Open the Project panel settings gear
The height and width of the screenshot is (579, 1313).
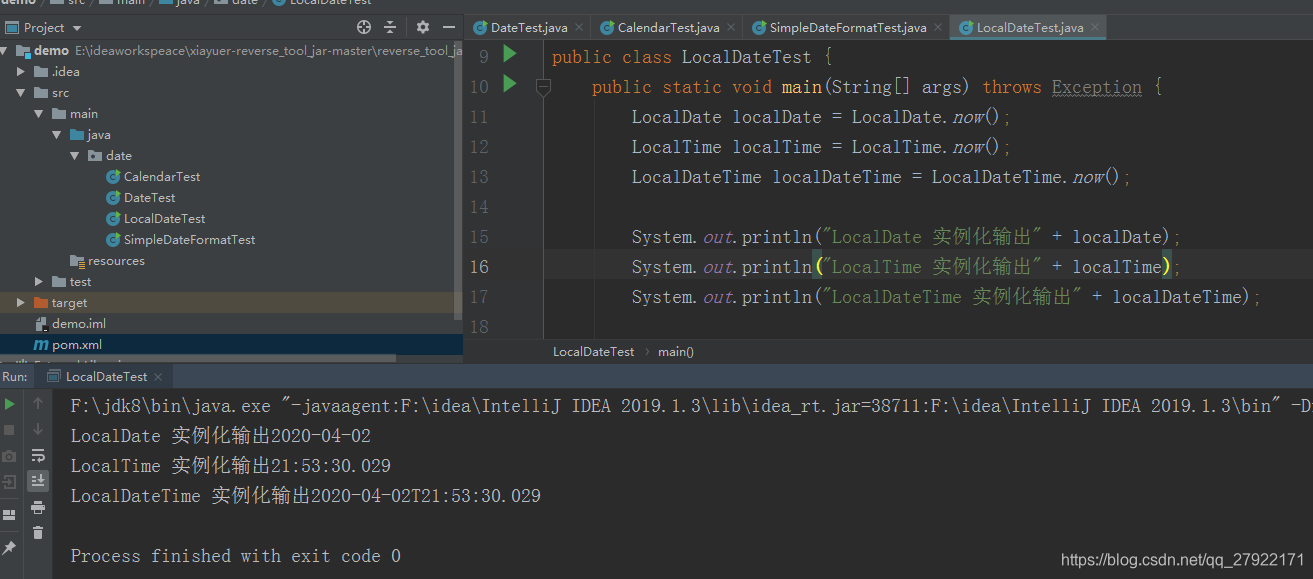(x=423, y=27)
